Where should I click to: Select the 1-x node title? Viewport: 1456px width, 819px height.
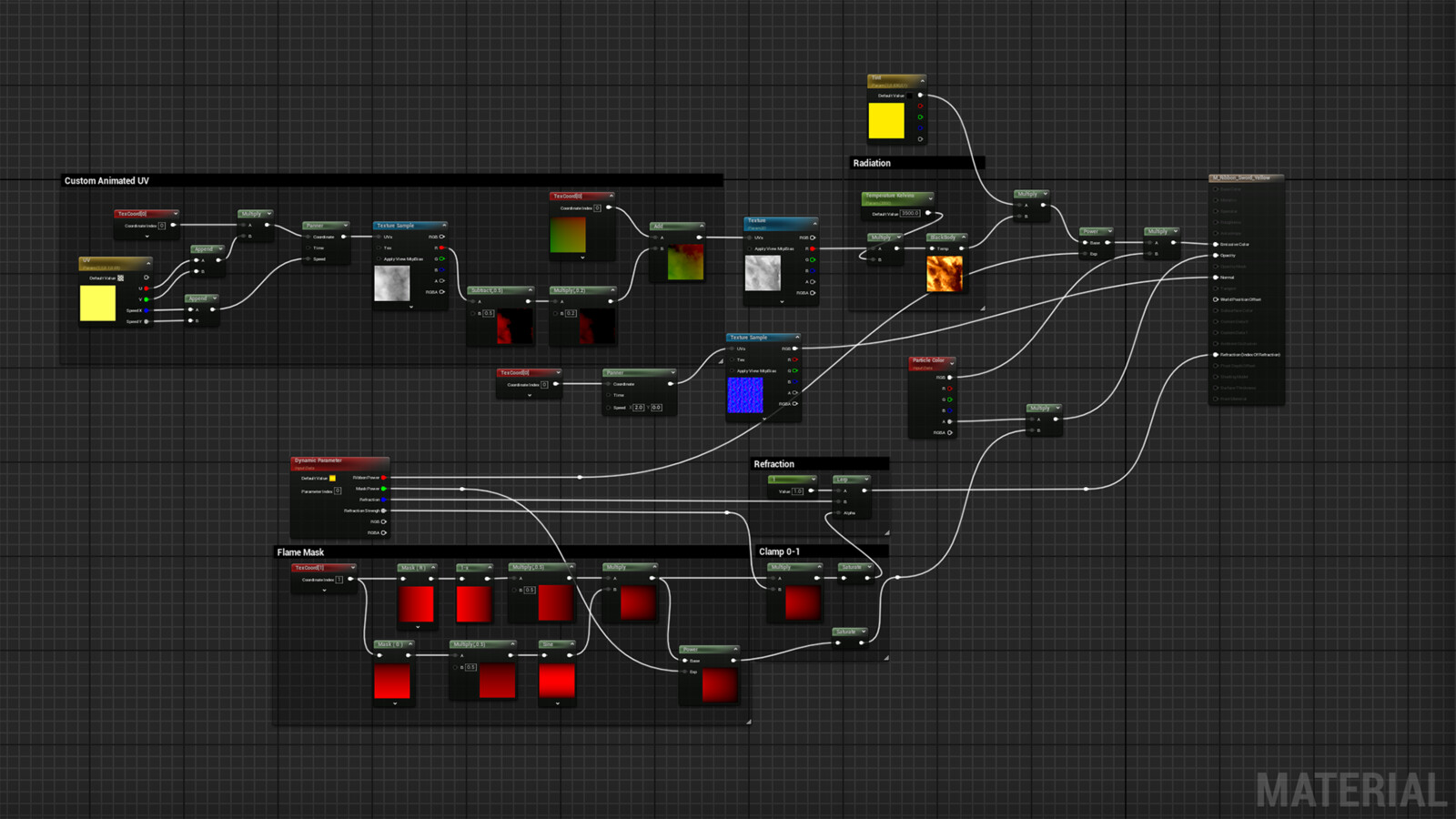pos(465,568)
